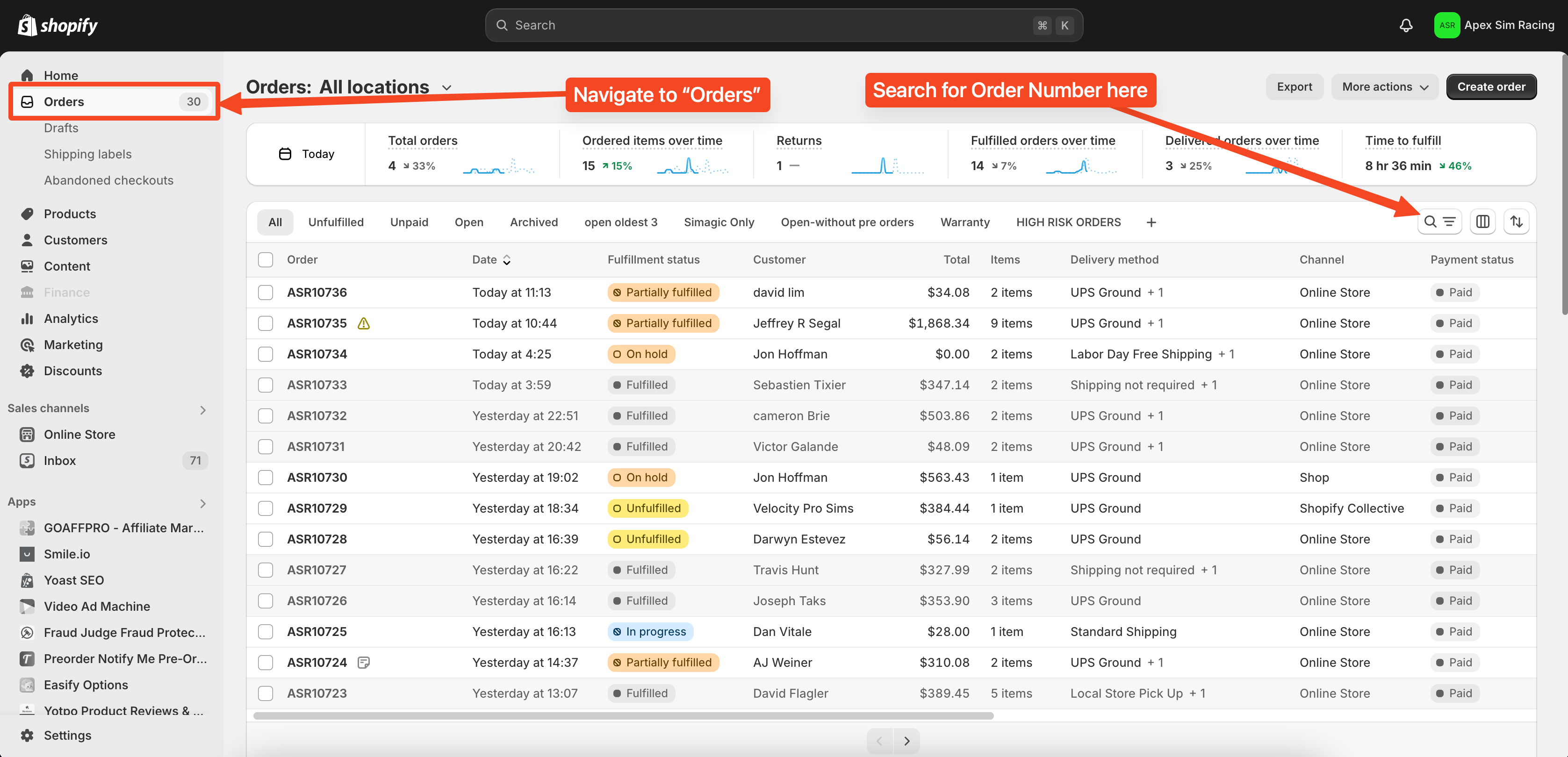Click the plus icon to add view
Image resolution: width=1568 pixels, height=757 pixels.
pyautogui.click(x=1151, y=222)
